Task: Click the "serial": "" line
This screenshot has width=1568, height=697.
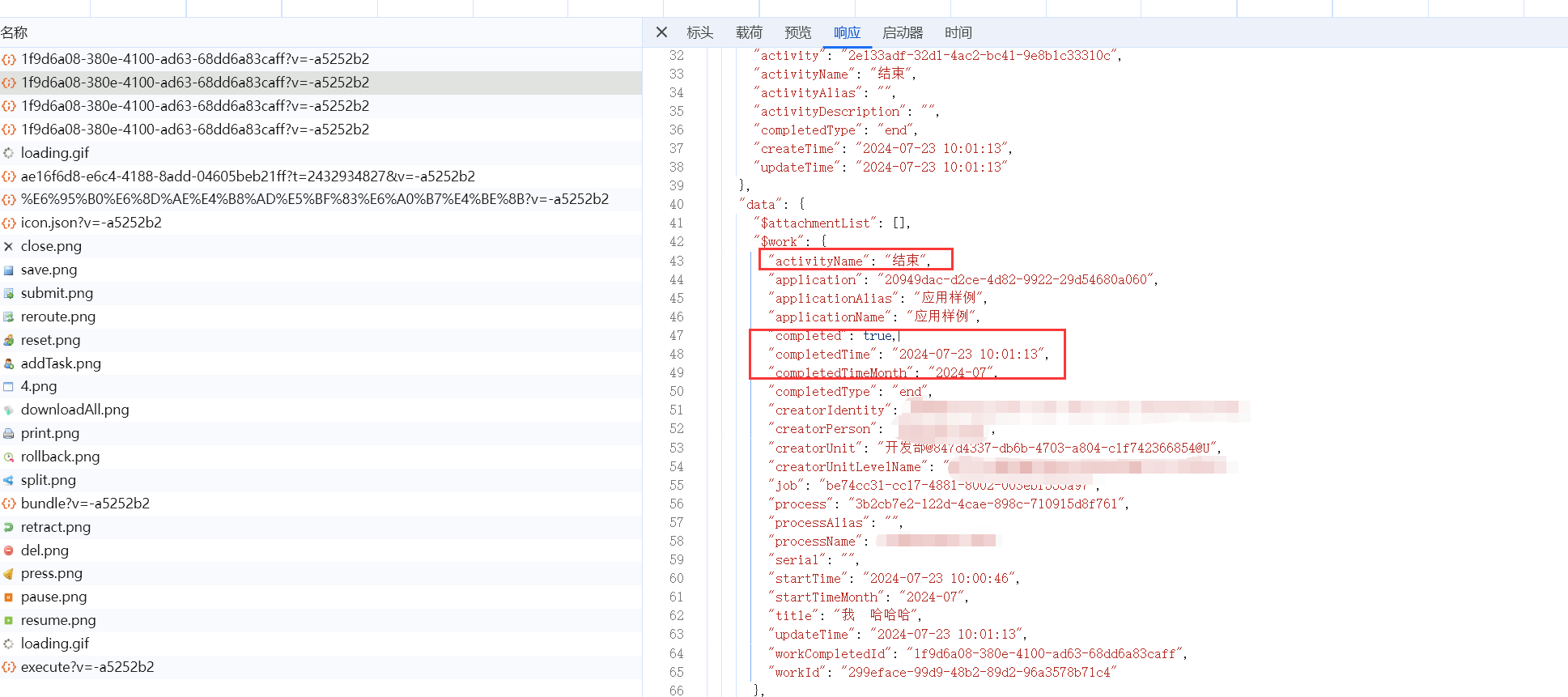Action: (814, 560)
